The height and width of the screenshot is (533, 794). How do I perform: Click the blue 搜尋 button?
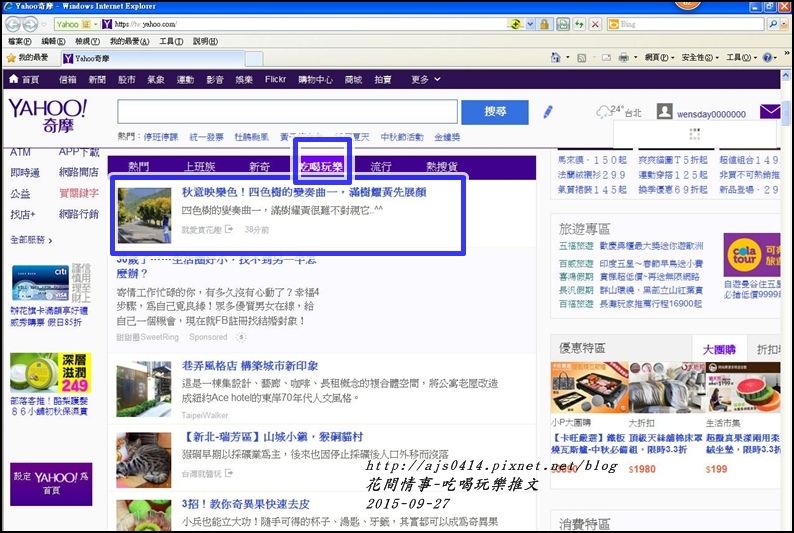(495, 112)
